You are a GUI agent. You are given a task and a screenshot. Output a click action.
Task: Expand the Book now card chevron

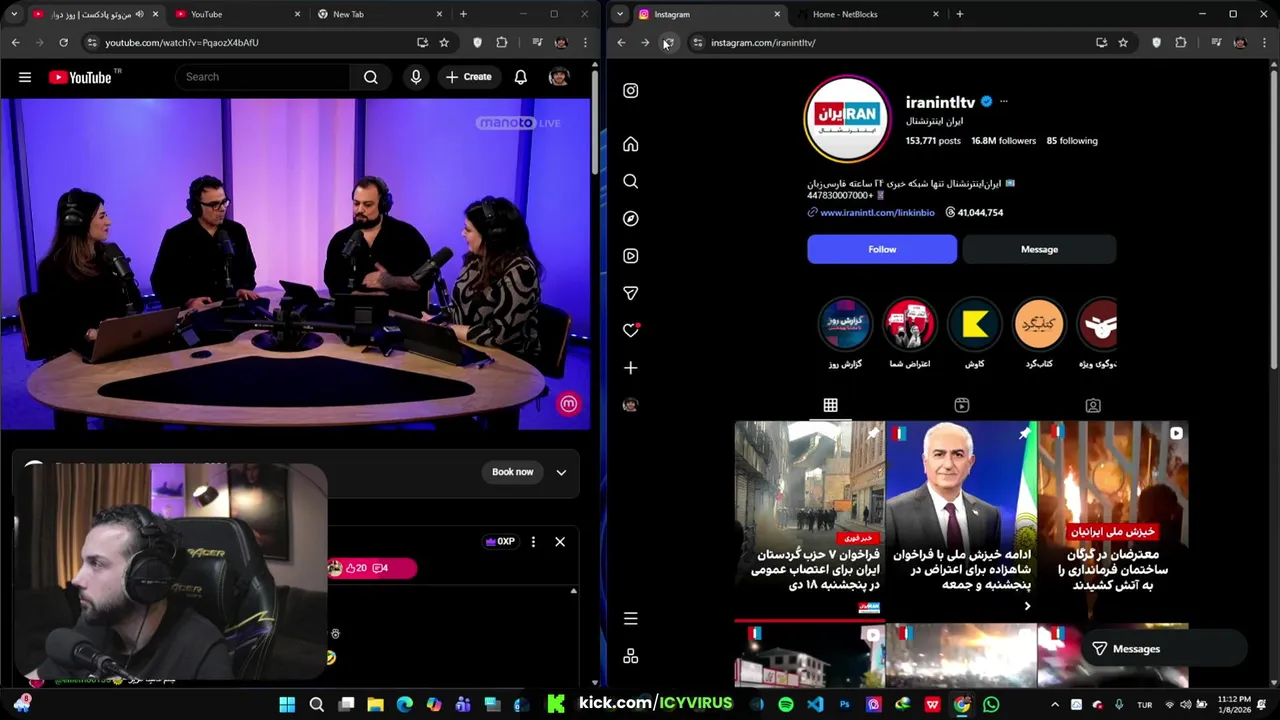tap(561, 472)
